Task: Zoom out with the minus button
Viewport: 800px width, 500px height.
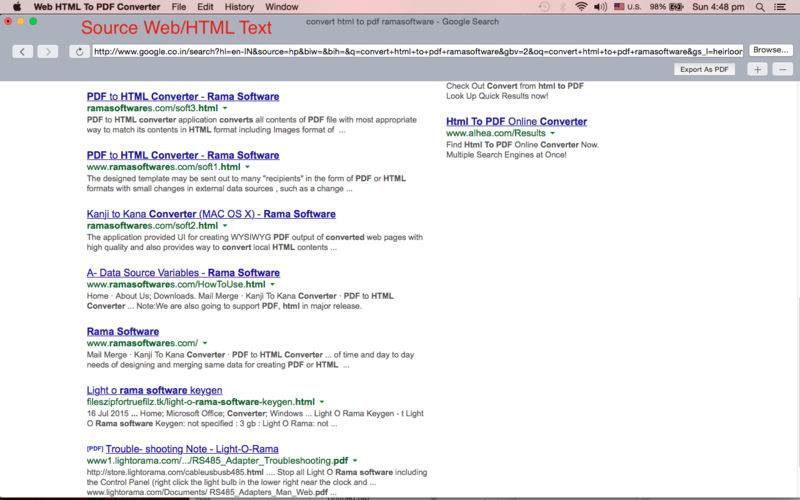Action: coord(783,69)
